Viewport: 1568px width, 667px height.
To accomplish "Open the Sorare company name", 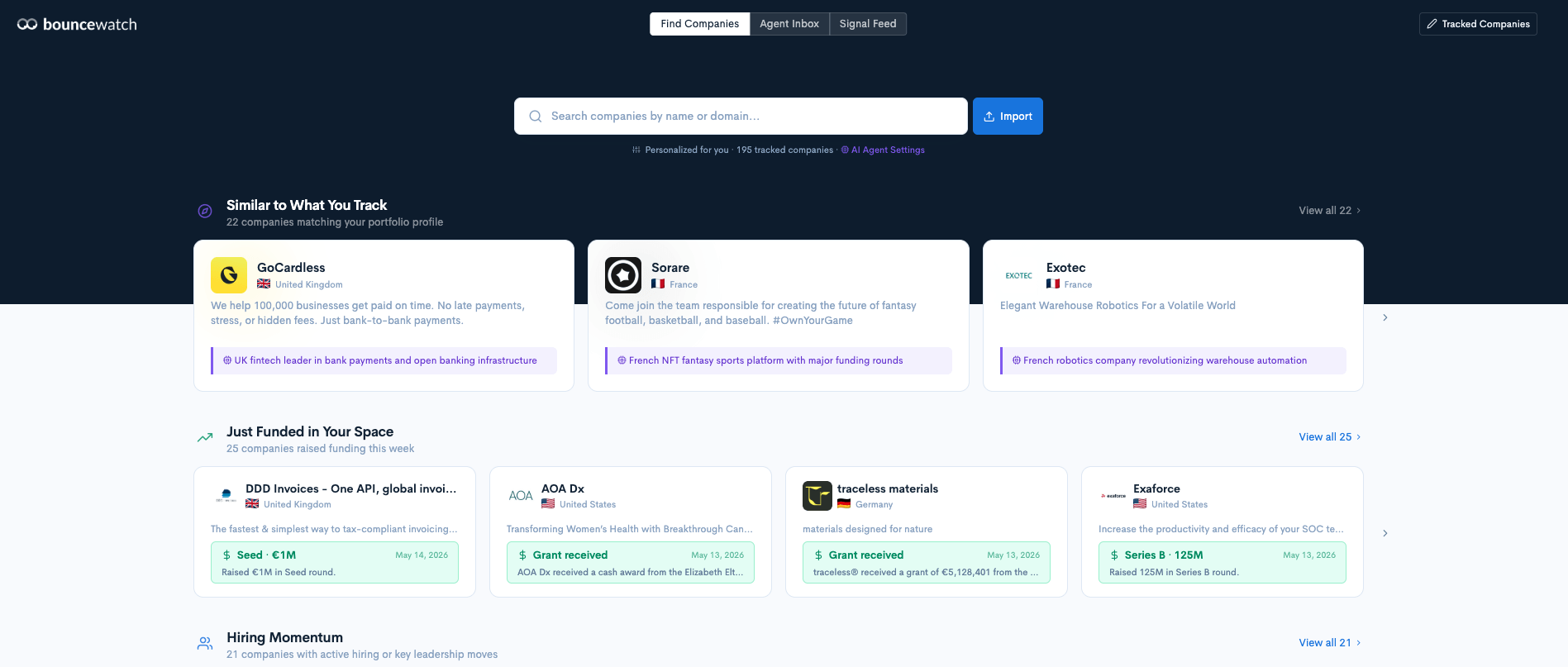I will (x=670, y=268).
